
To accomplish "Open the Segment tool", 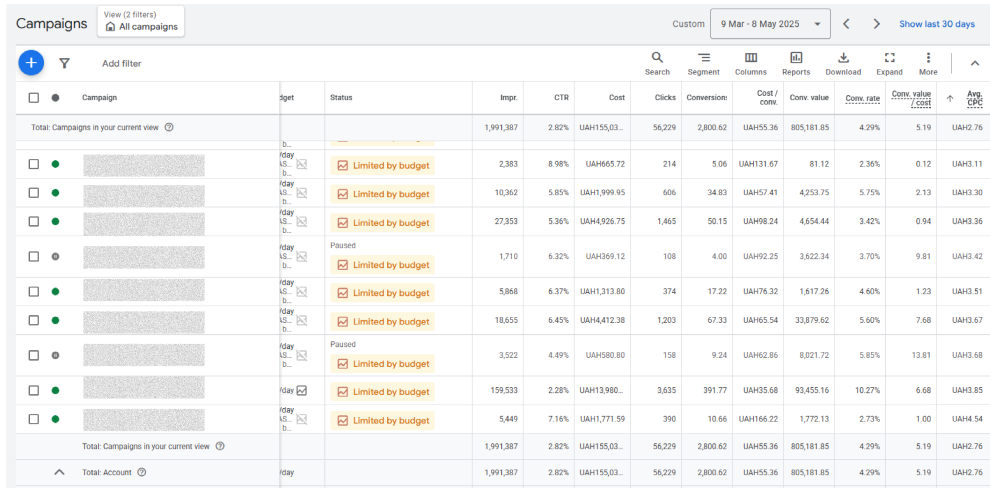I will [x=703, y=64].
